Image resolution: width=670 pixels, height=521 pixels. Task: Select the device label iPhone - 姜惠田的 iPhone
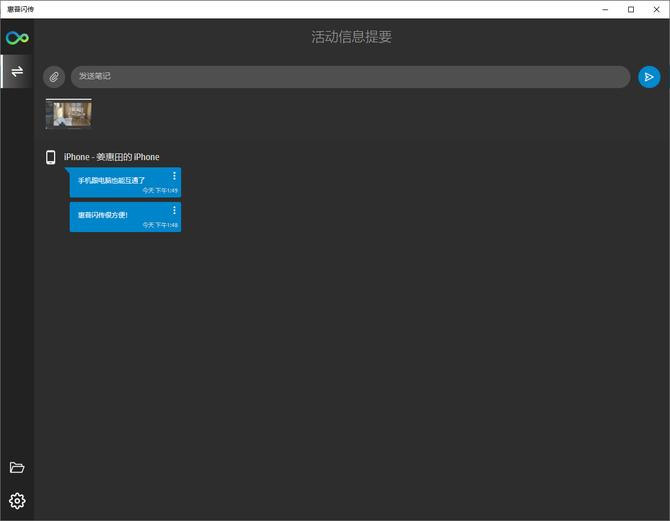tap(111, 157)
